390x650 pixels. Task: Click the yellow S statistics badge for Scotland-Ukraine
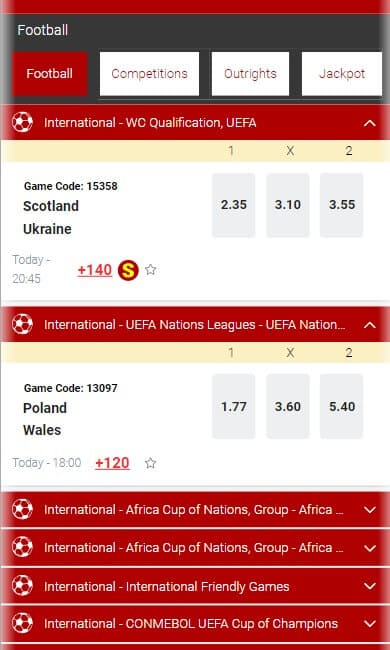(x=128, y=270)
